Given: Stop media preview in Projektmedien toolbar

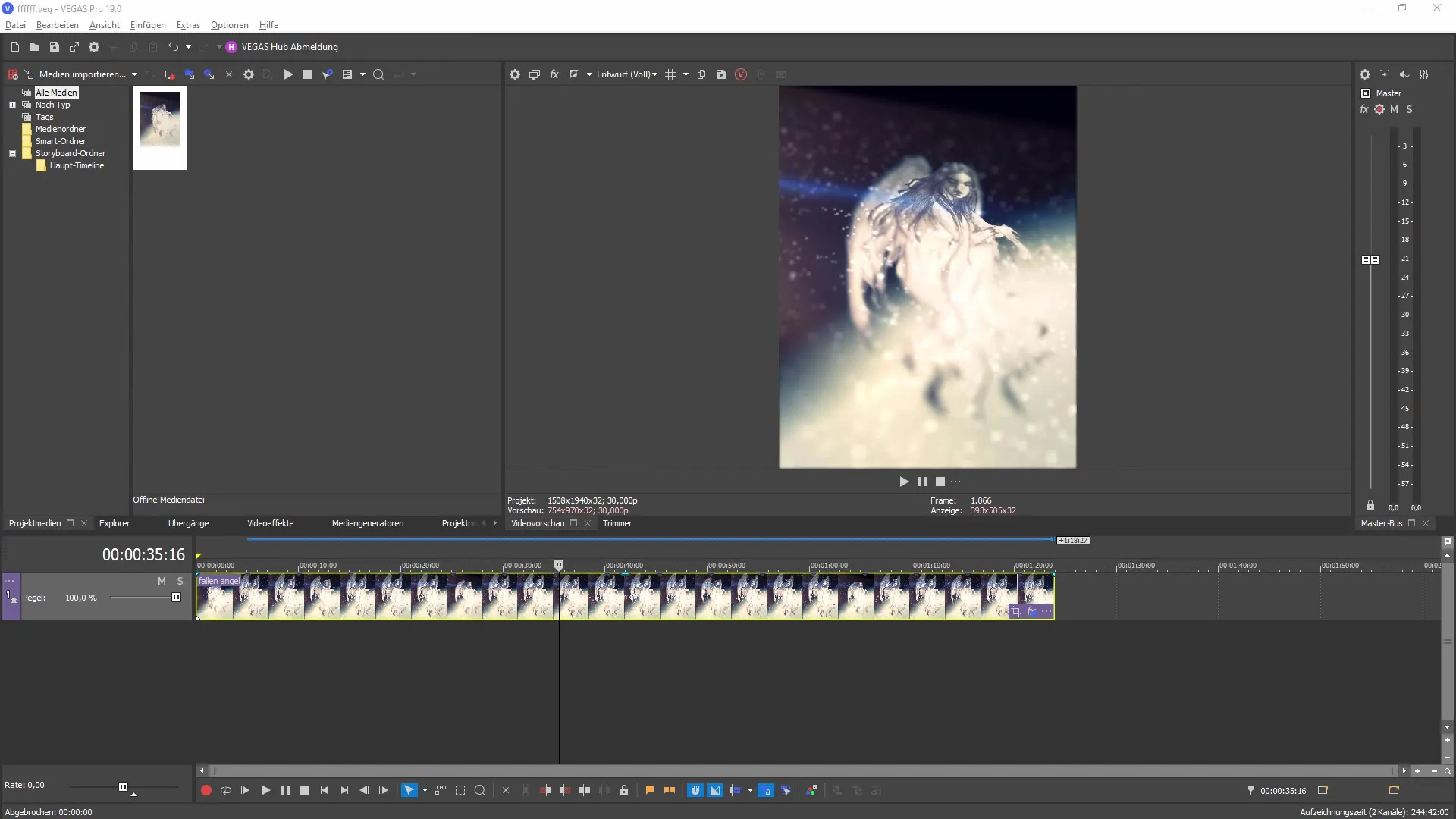Looking at the screenshot, I should click(x=308, y=74).
